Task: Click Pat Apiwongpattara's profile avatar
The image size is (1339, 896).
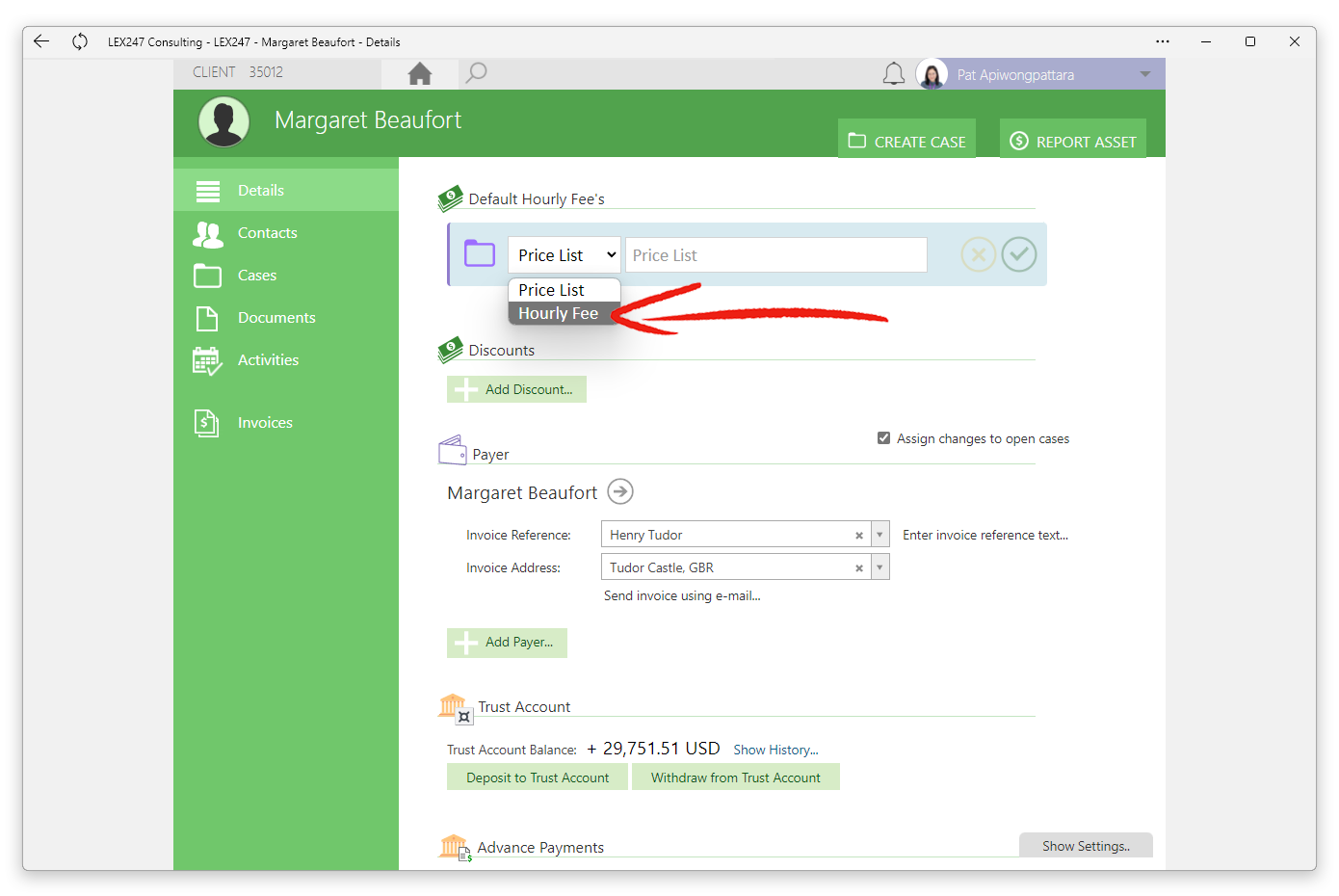Action: [932, 74]
